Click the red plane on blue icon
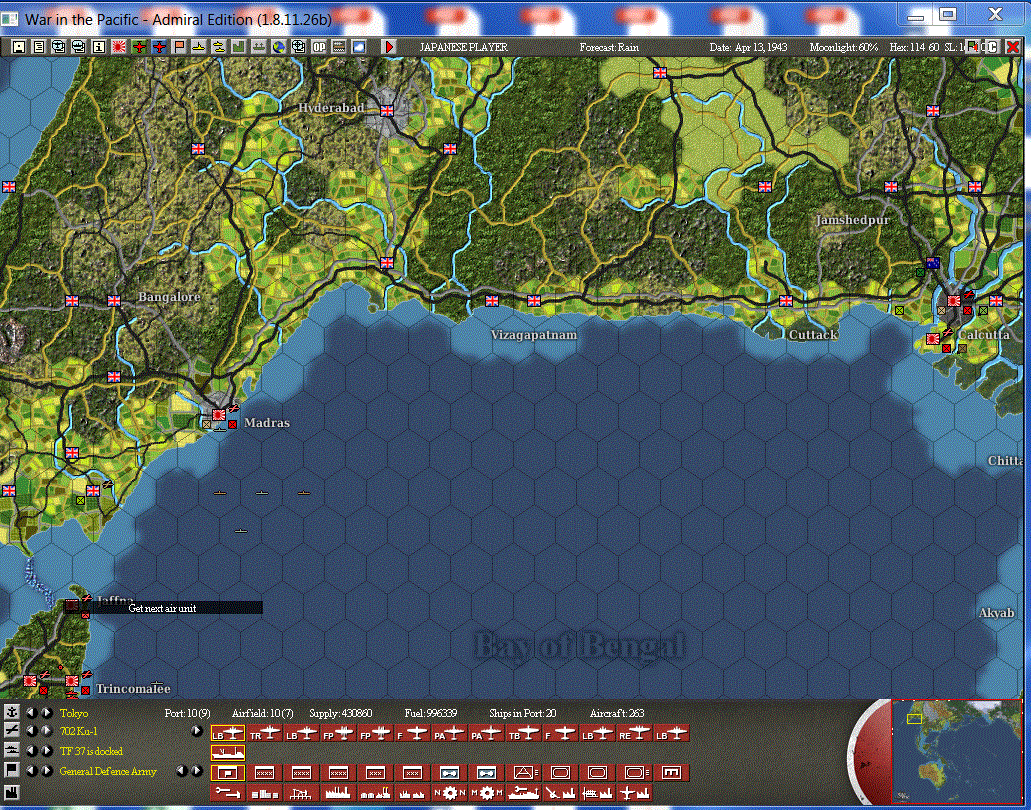 point(159,47)
